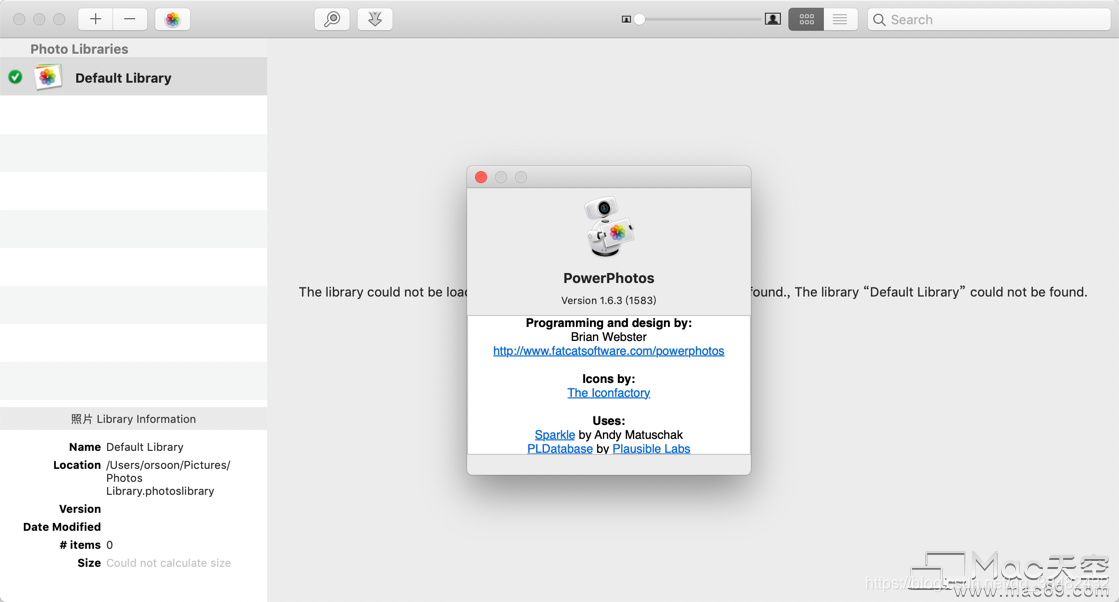Switch to list view mode
Screen dimensions: 1119x602
(x=840, y=19)
